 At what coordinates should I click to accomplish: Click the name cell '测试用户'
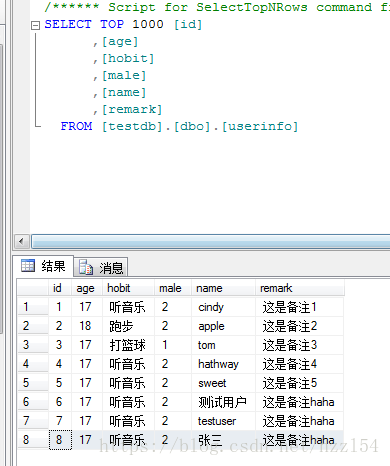(x=223, y=402)
